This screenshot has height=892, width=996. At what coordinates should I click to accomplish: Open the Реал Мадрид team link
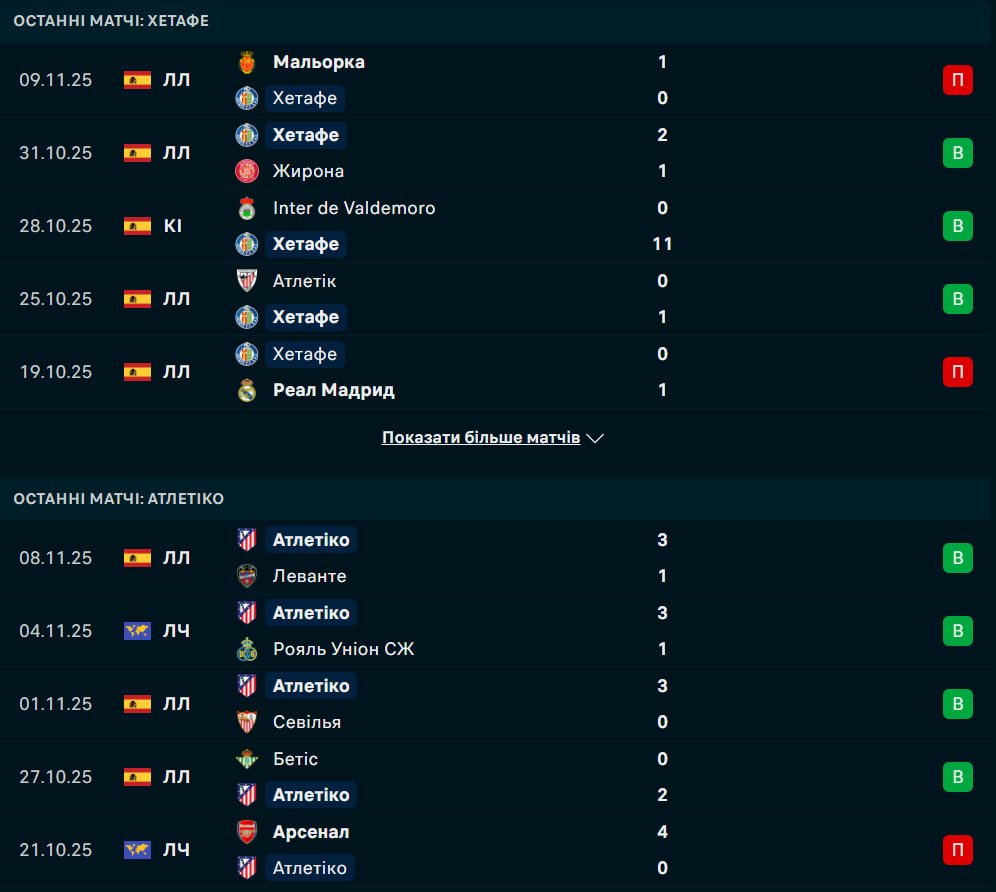point(333,390)
